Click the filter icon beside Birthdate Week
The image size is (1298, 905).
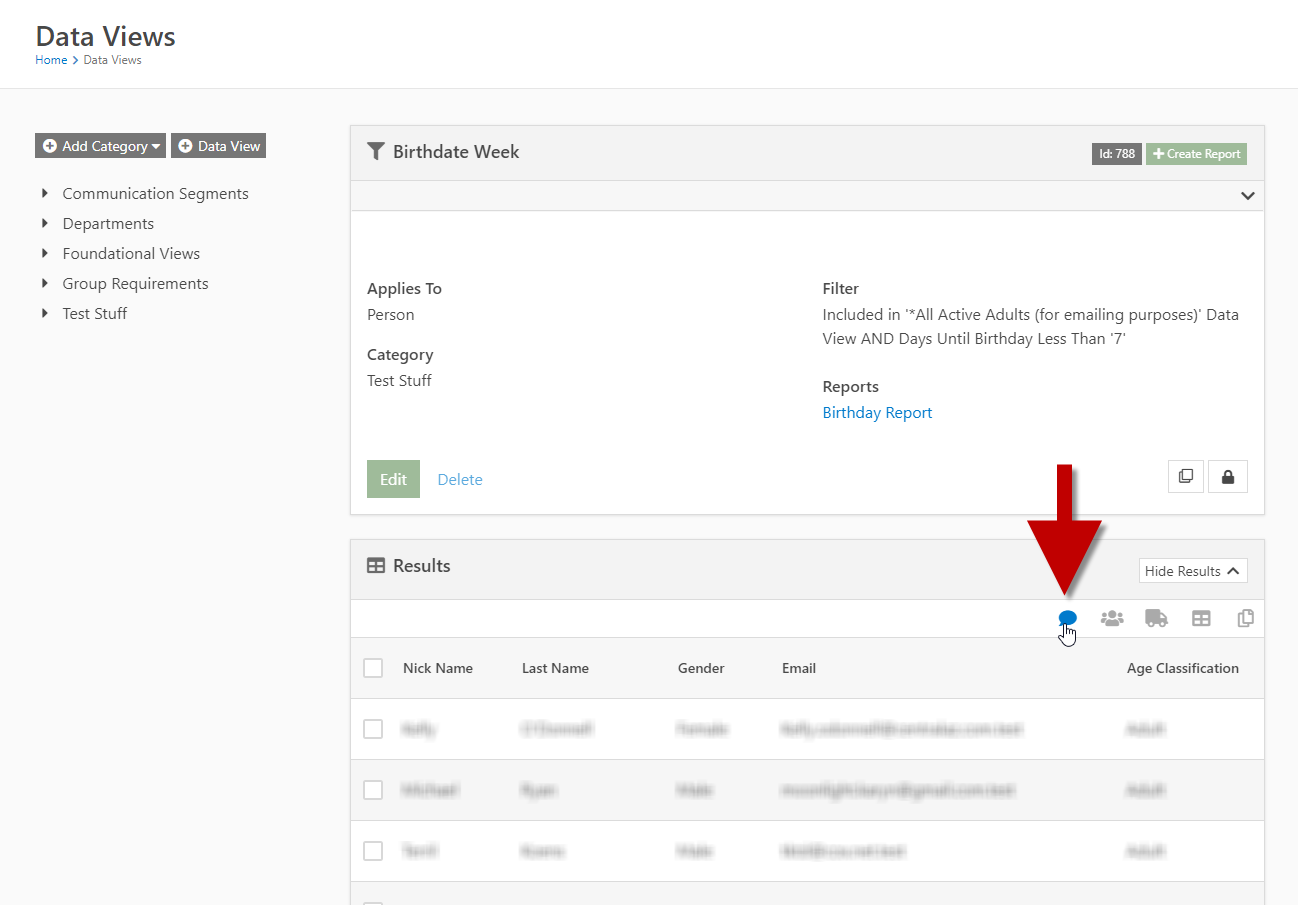376,152
